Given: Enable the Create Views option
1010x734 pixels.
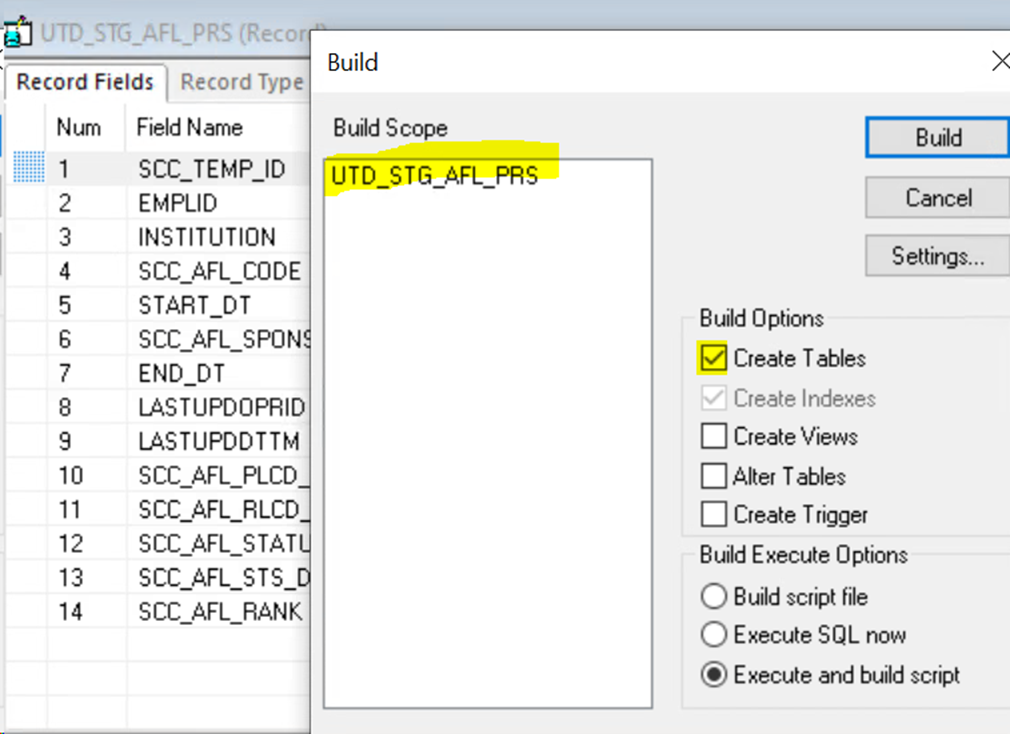Looking at the screenshot, I should click(713, 437).
